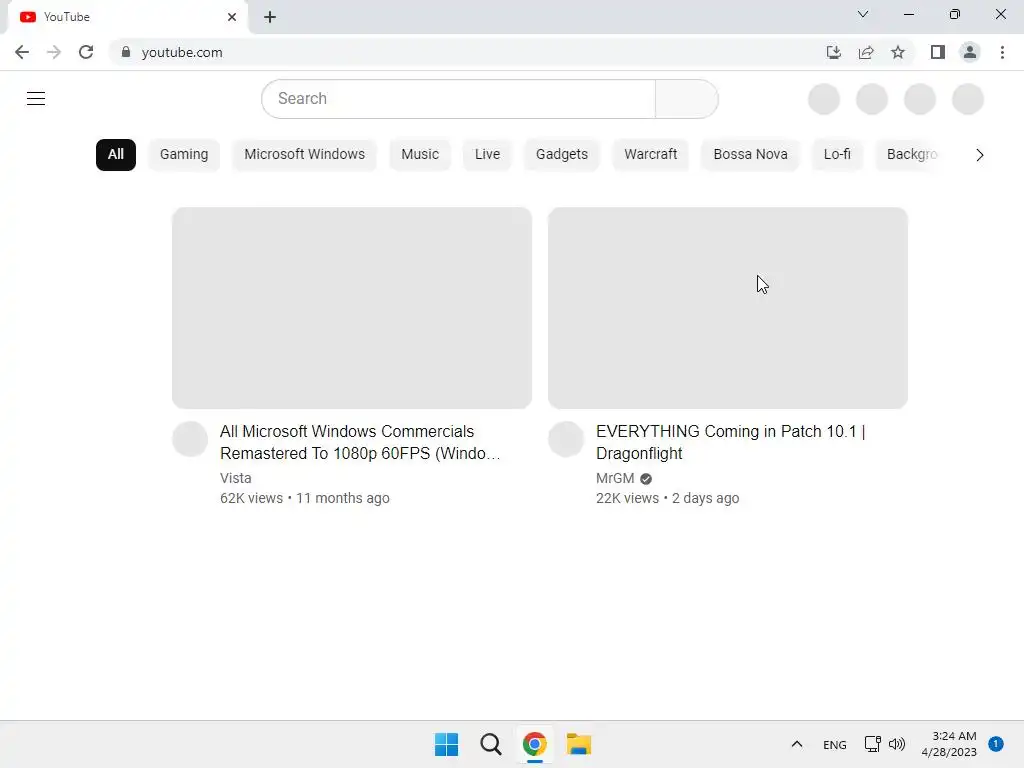
Task: Open the clock and date 3:24 AM
Action: pyautogui.click(x=949, y=744)
